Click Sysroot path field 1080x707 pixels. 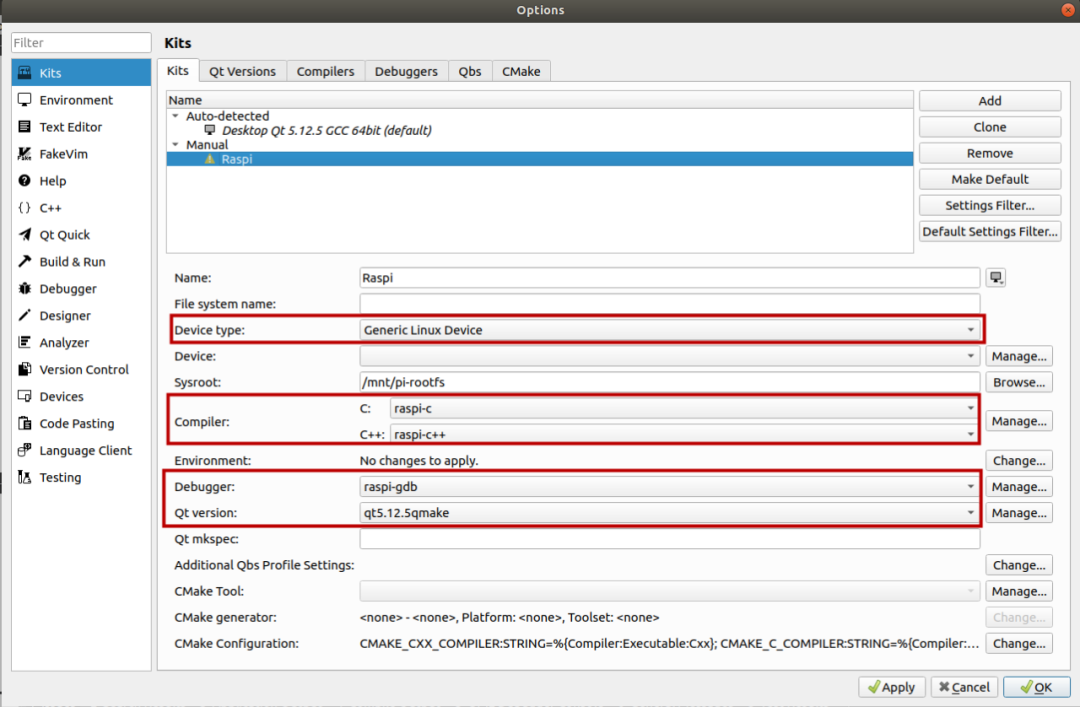click(669, 382)
